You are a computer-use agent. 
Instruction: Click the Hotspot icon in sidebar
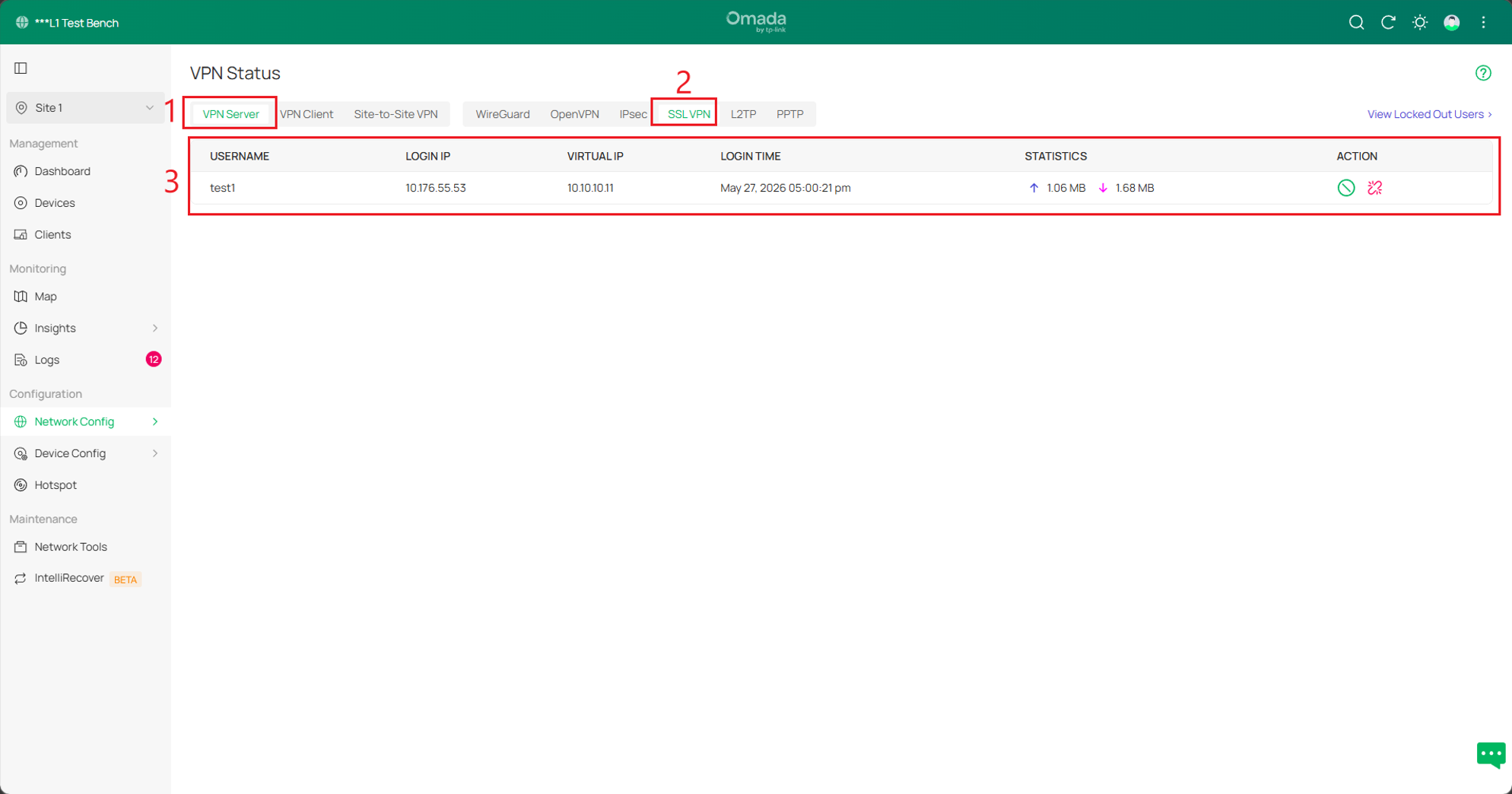point(21,485)
